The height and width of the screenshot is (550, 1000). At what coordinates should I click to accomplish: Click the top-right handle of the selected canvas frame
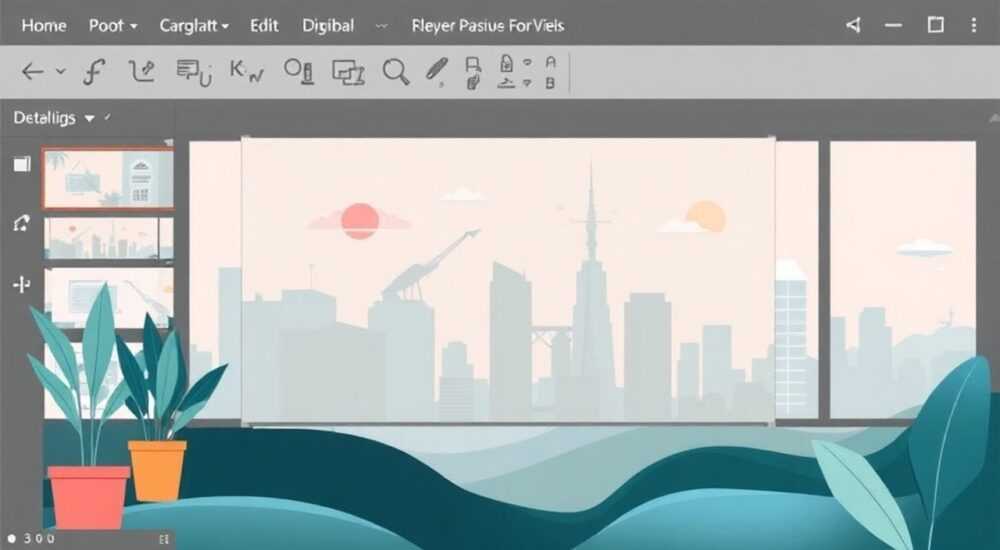(772, 140)
